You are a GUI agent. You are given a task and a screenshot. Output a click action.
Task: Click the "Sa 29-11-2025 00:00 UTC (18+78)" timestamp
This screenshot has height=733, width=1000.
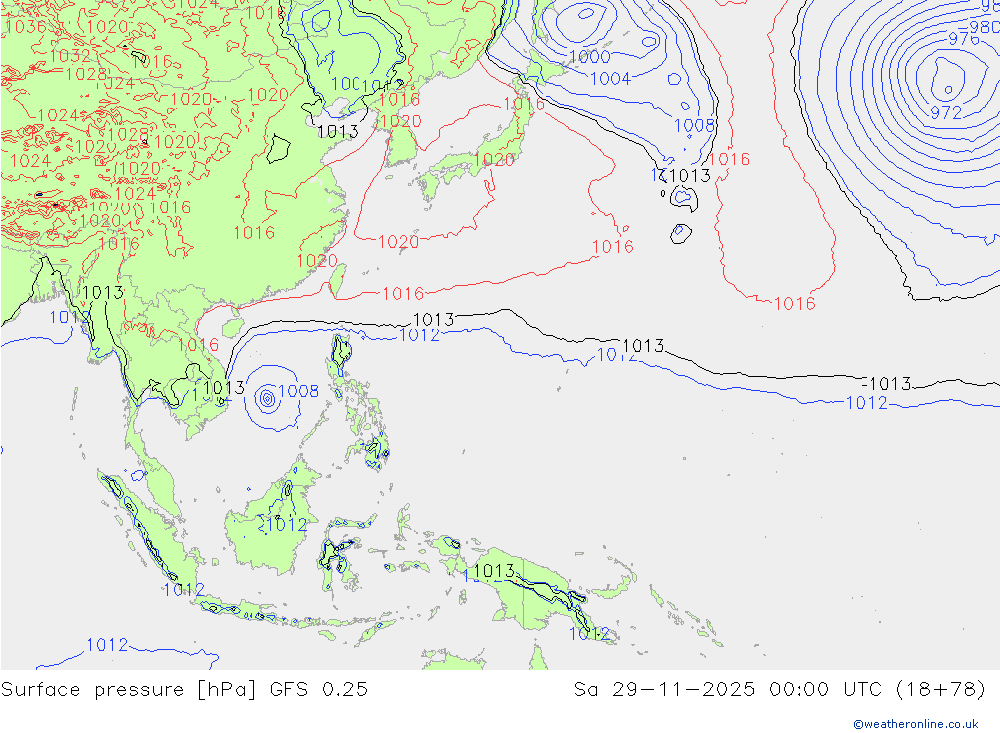coord(779,690)
